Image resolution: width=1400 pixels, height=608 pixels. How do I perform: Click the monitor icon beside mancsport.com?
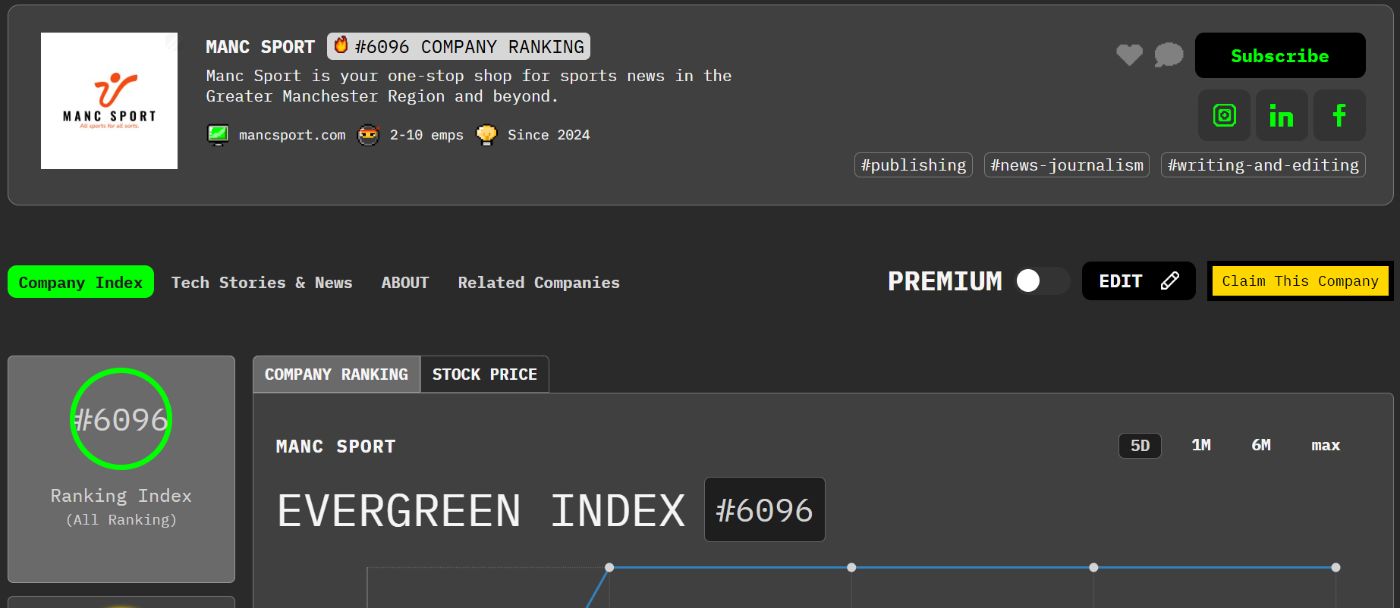(x=218, y=135)
